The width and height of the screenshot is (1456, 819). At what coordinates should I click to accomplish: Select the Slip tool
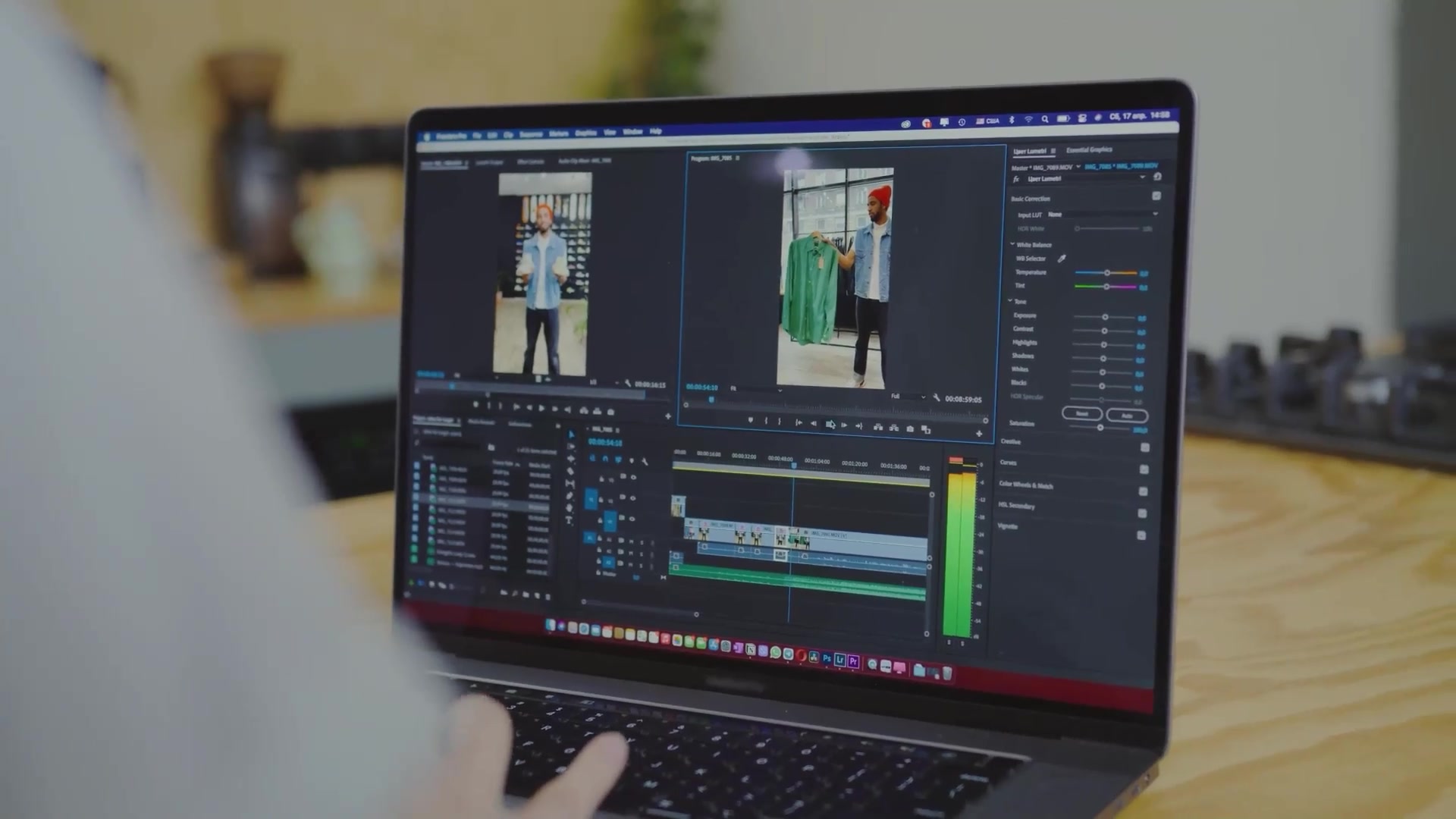(x=570, y=484)
